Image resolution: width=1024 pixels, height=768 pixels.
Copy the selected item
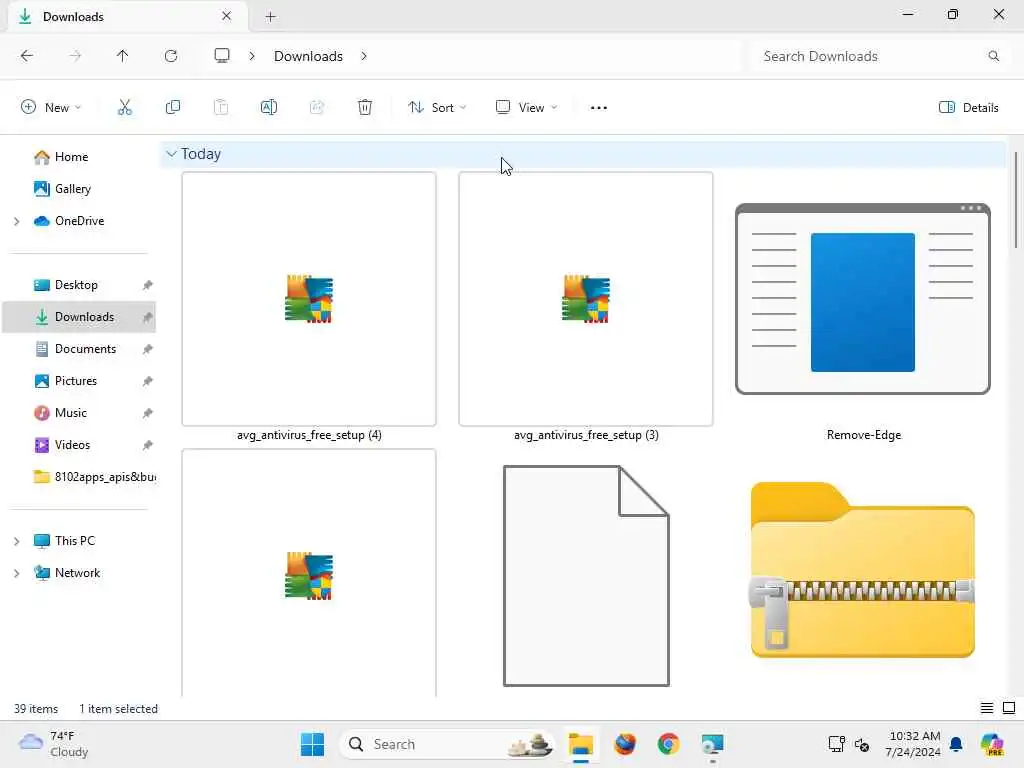(x=172, y=107)
